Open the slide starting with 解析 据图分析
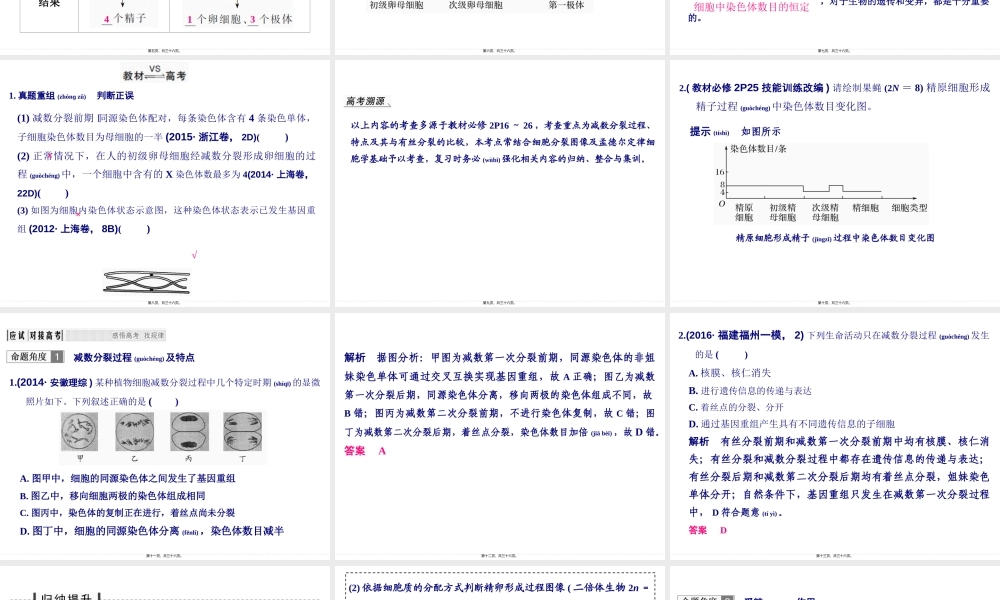The image size is (1000, 600). (x=500, y=437)
